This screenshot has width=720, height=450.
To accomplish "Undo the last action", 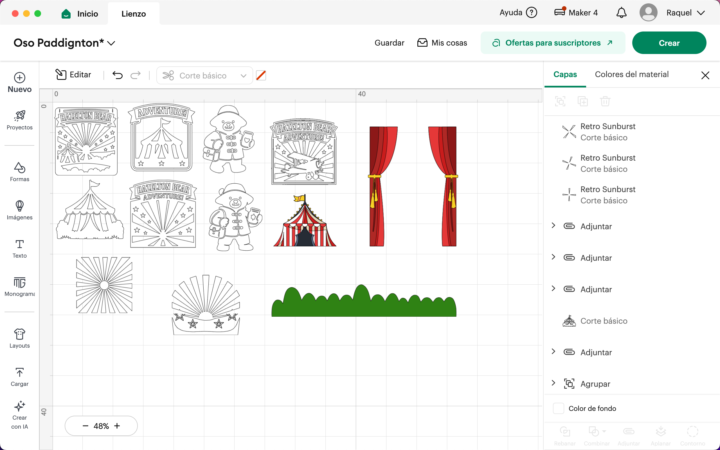I will click(x=118, y=75).
